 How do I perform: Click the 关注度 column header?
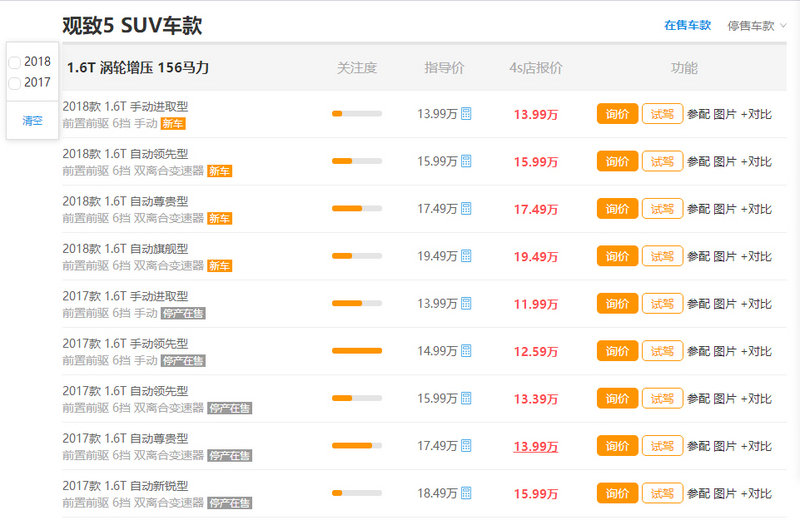click(x=357, y=68)
